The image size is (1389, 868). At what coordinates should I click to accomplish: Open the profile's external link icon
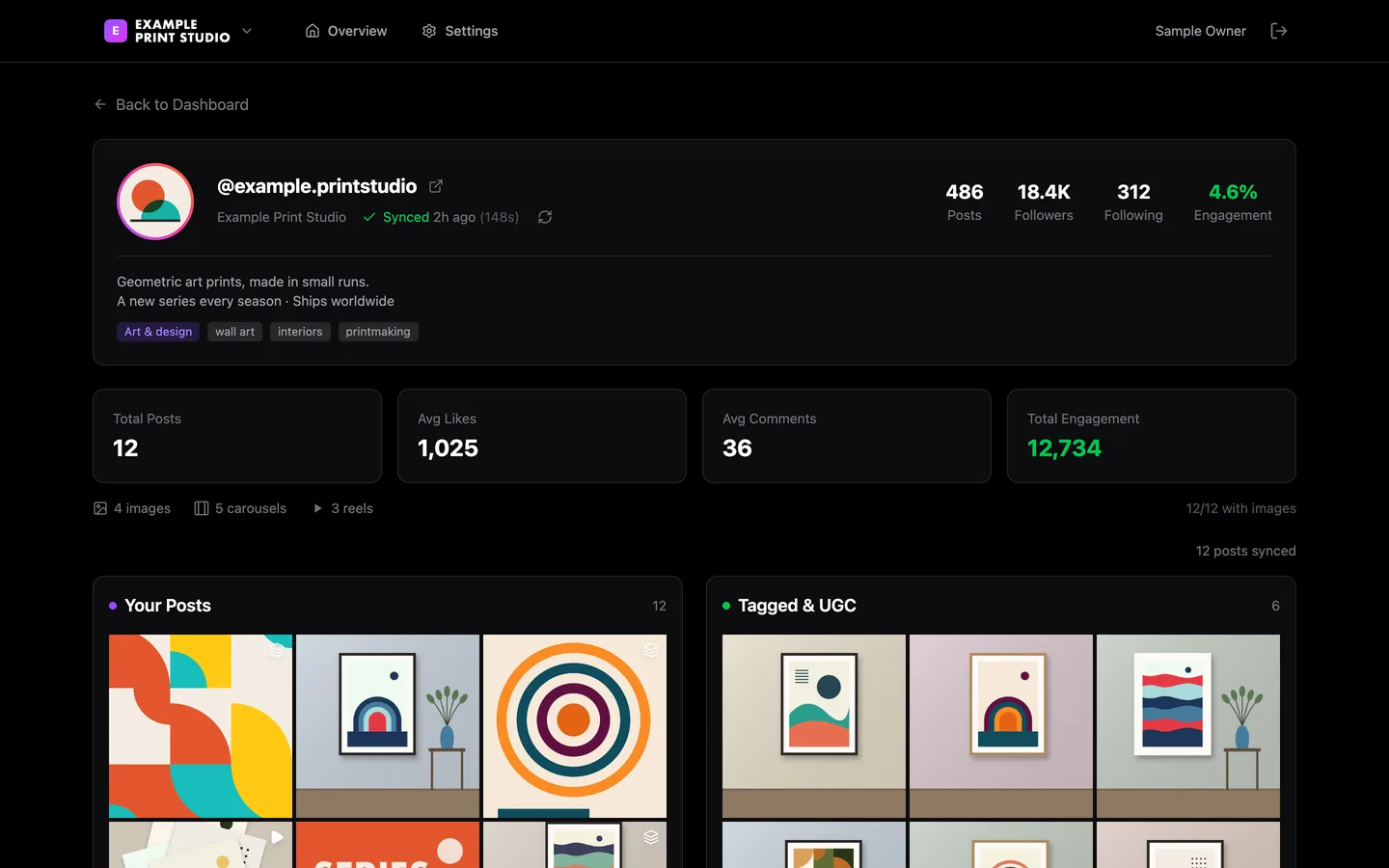436,186
